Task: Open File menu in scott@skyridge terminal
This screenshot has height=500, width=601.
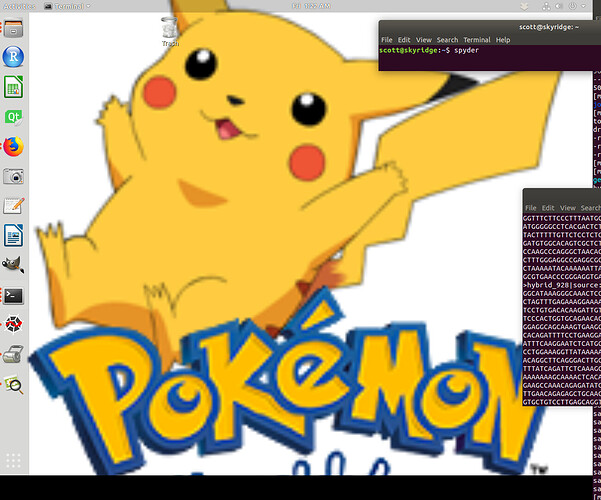Action: [387, 40]
